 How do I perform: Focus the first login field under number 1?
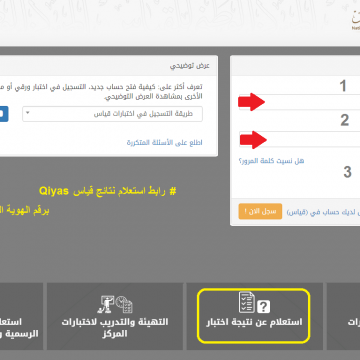pos(299,102)
